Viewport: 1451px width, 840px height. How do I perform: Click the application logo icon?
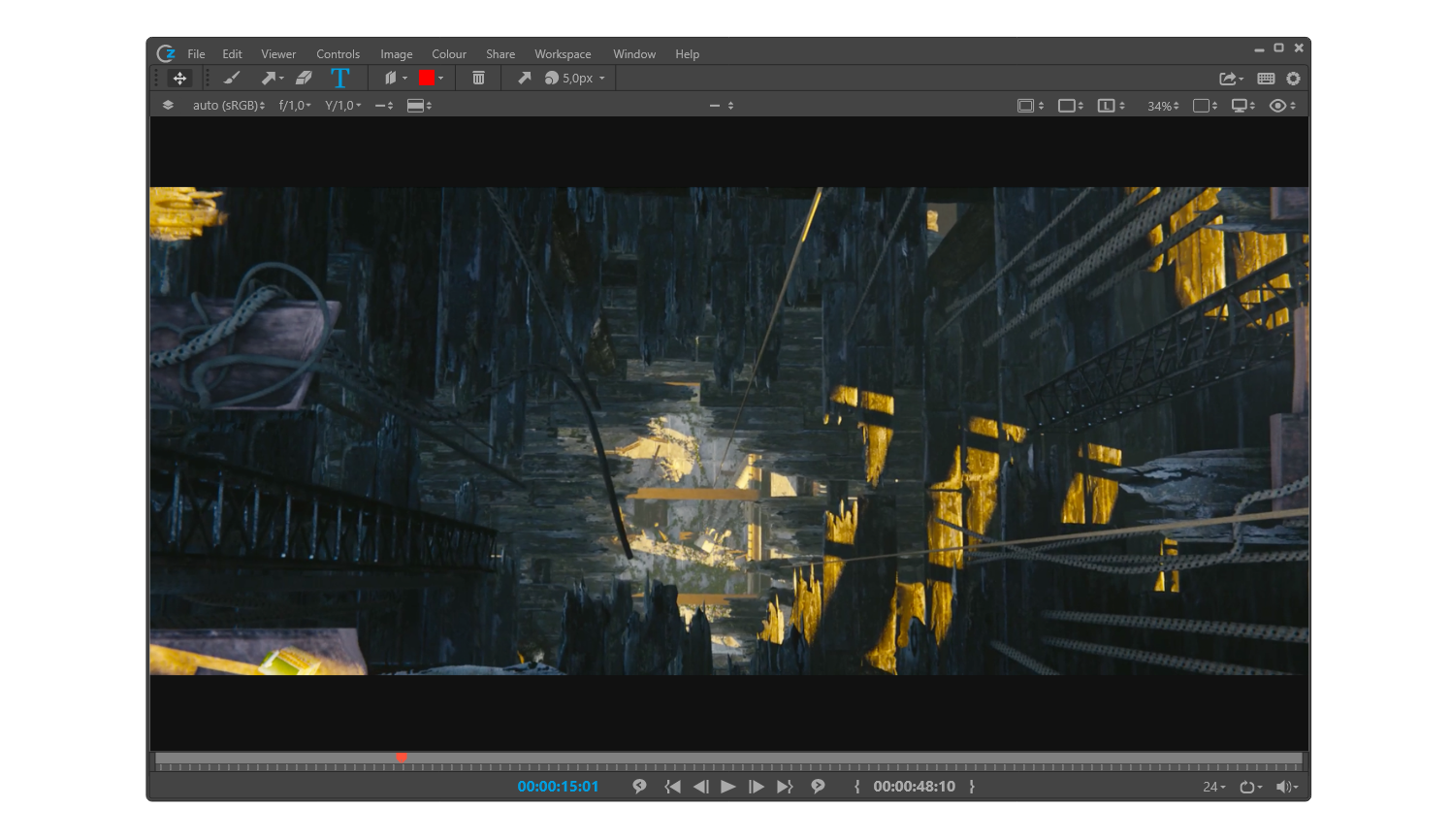pos(167,53)
